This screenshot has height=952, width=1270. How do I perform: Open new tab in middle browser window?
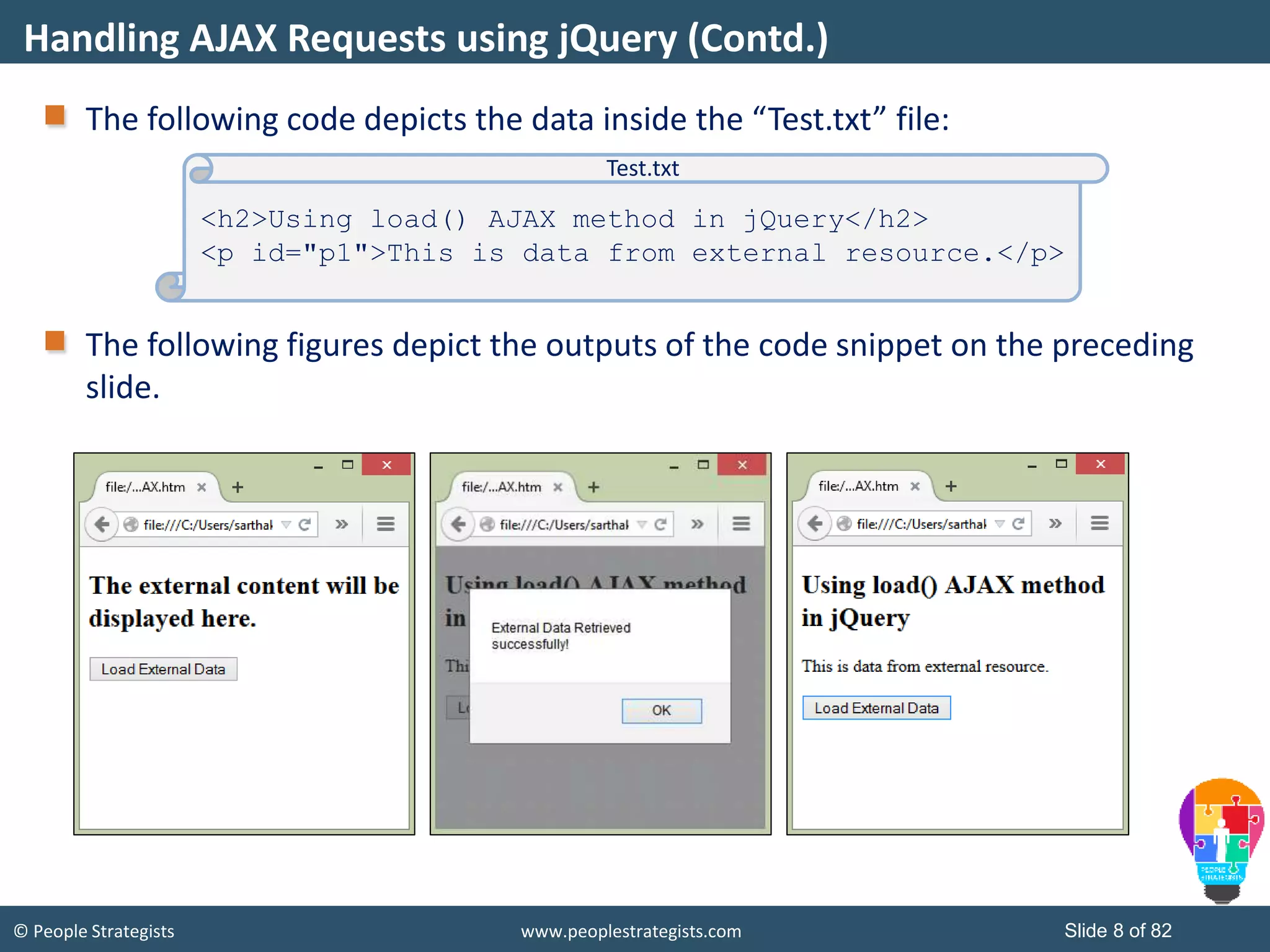593,488
